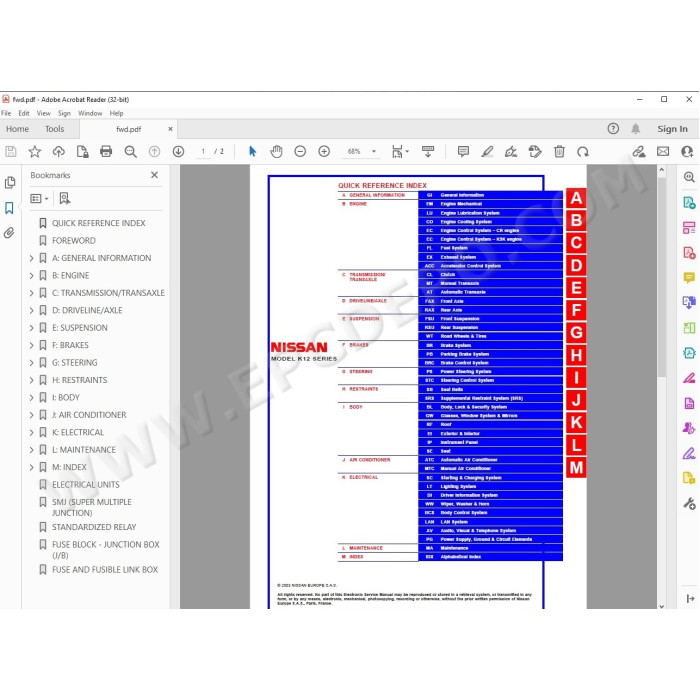
Task: Open the notifications bell
Action: [636, 129]
